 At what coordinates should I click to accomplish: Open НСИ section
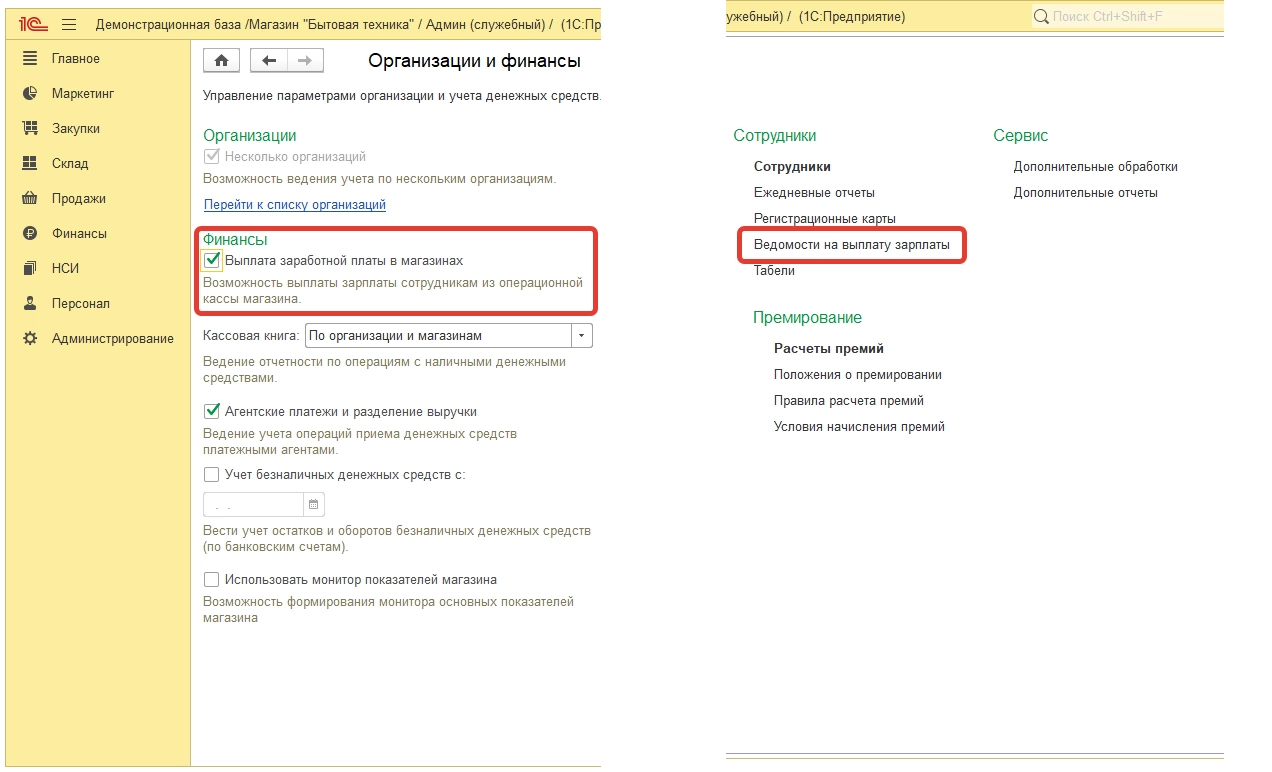point(65,269)
